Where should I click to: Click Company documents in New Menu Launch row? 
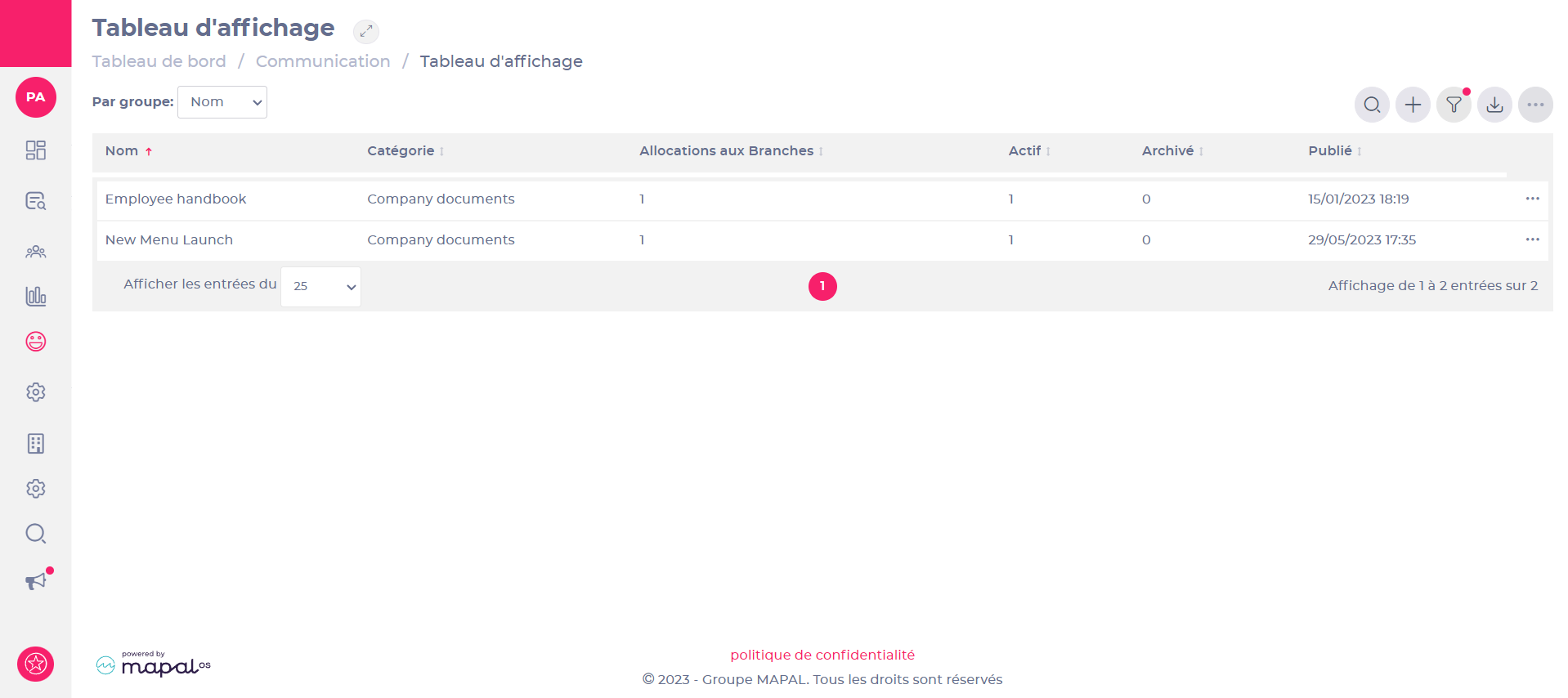(x=441, y=239)
